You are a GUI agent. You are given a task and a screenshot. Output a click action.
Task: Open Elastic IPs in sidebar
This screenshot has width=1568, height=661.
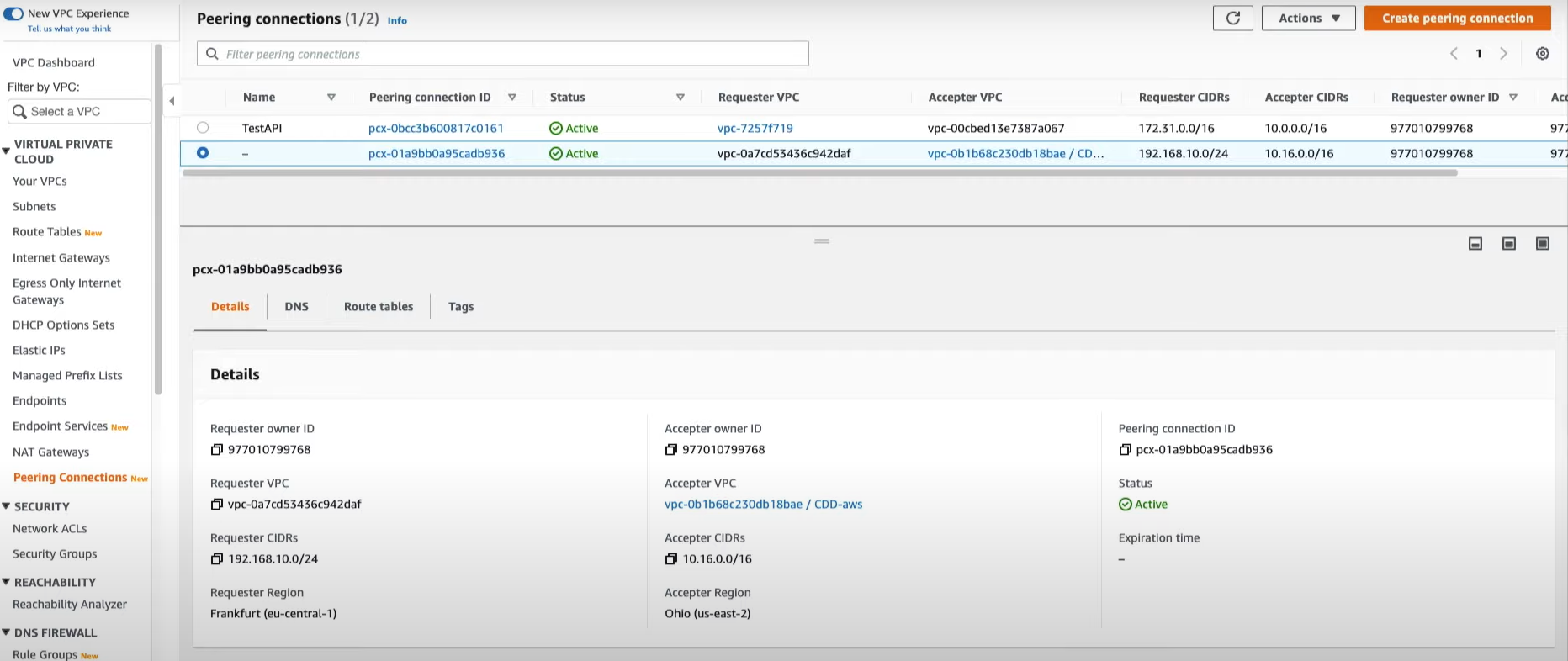pyautogui.click(x=39, y=351)
